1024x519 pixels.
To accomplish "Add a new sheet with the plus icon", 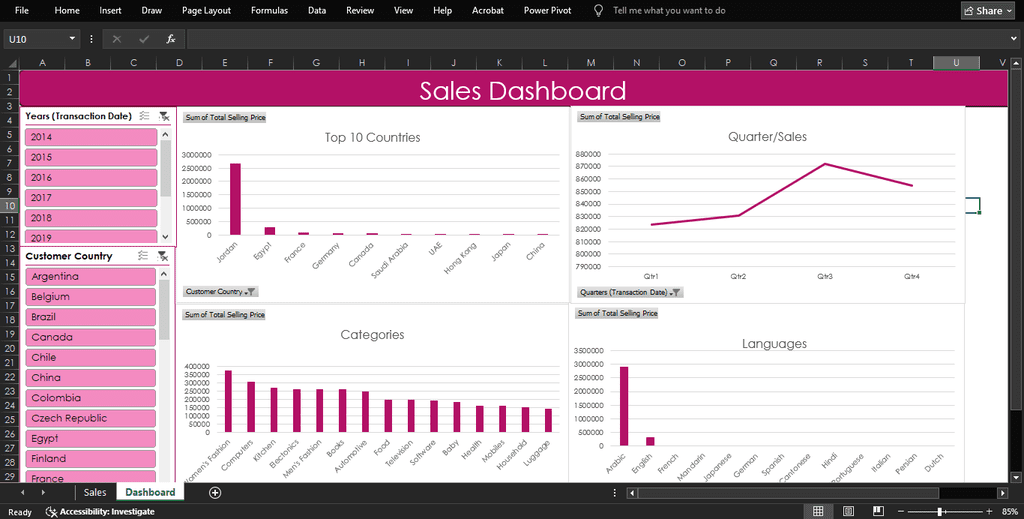I will pos(214,492).
